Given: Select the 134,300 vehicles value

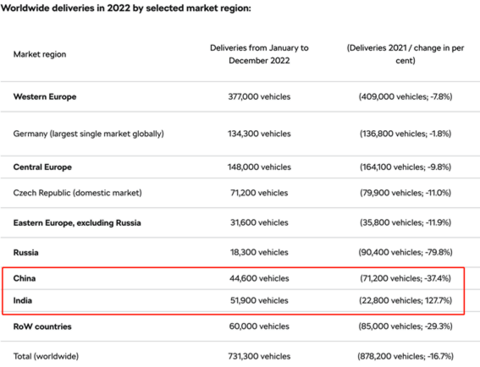Looking at the screenshot, I should point(259,134).
